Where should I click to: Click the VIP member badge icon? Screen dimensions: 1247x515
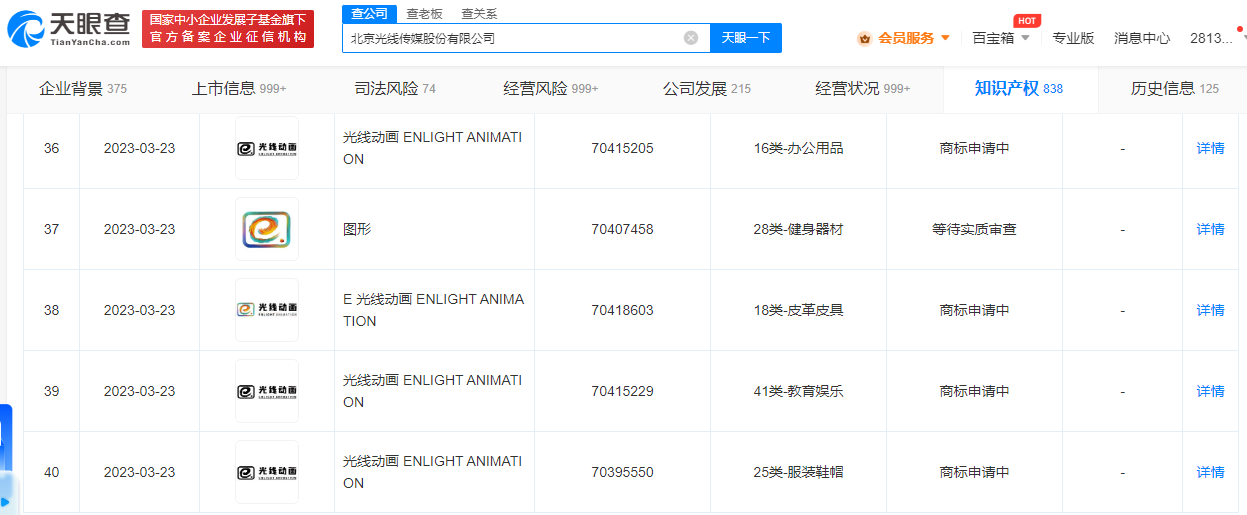click(864, 38)
